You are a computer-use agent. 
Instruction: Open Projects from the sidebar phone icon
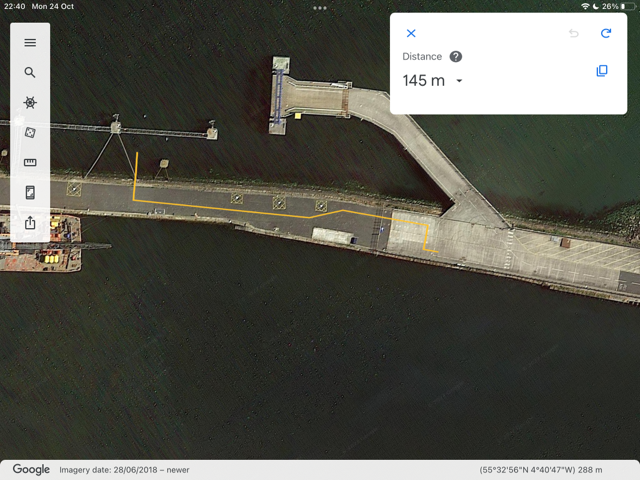pyautogui.click(x=30, y=193)
